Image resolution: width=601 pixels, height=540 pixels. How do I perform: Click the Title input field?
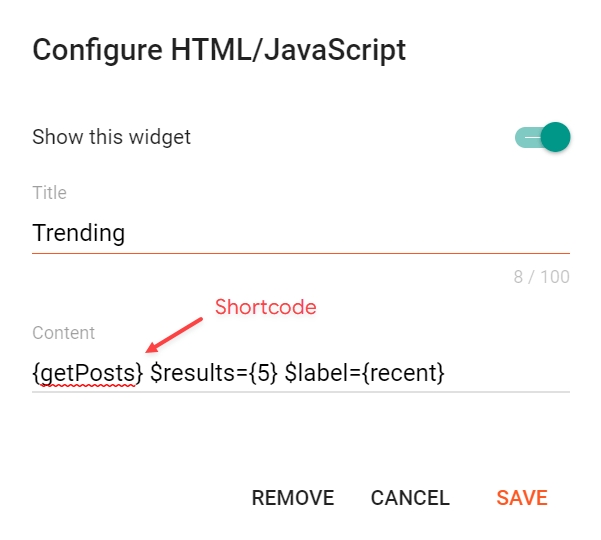(x=300, y=234)
